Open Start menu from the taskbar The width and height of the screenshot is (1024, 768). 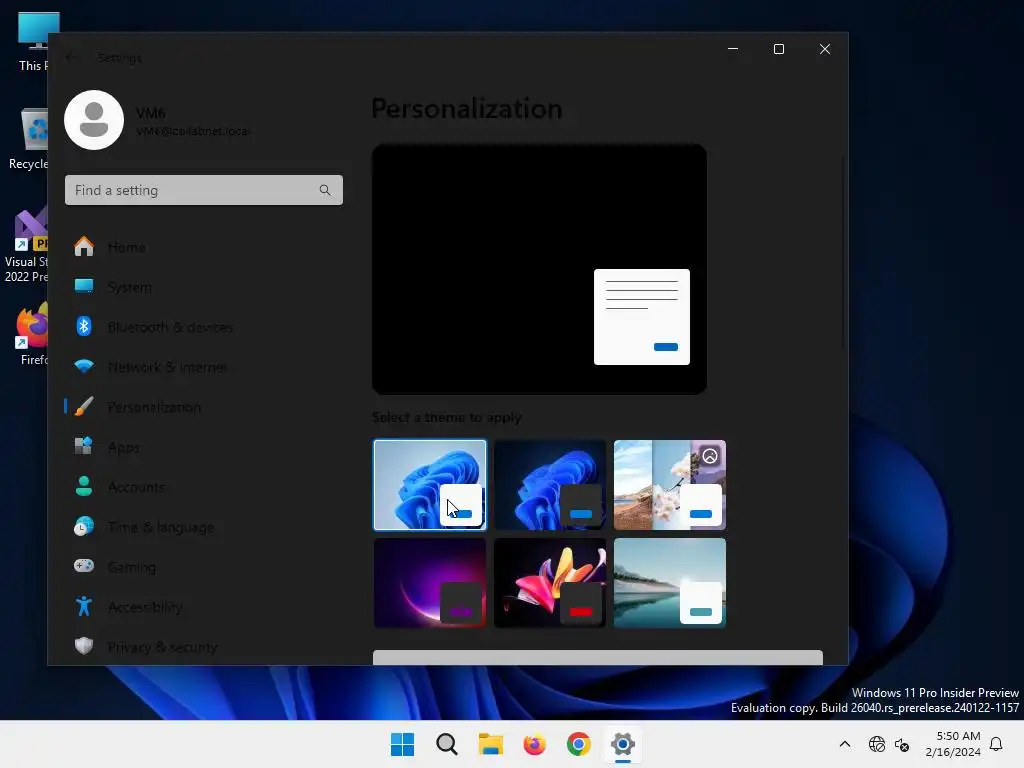point(402,744)
